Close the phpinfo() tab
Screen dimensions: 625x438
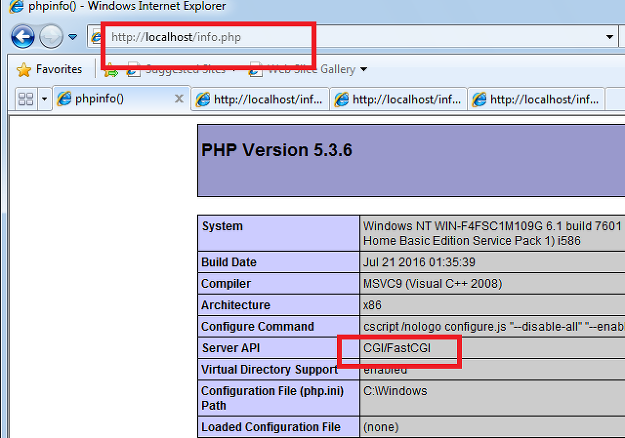tap(179, 98)
